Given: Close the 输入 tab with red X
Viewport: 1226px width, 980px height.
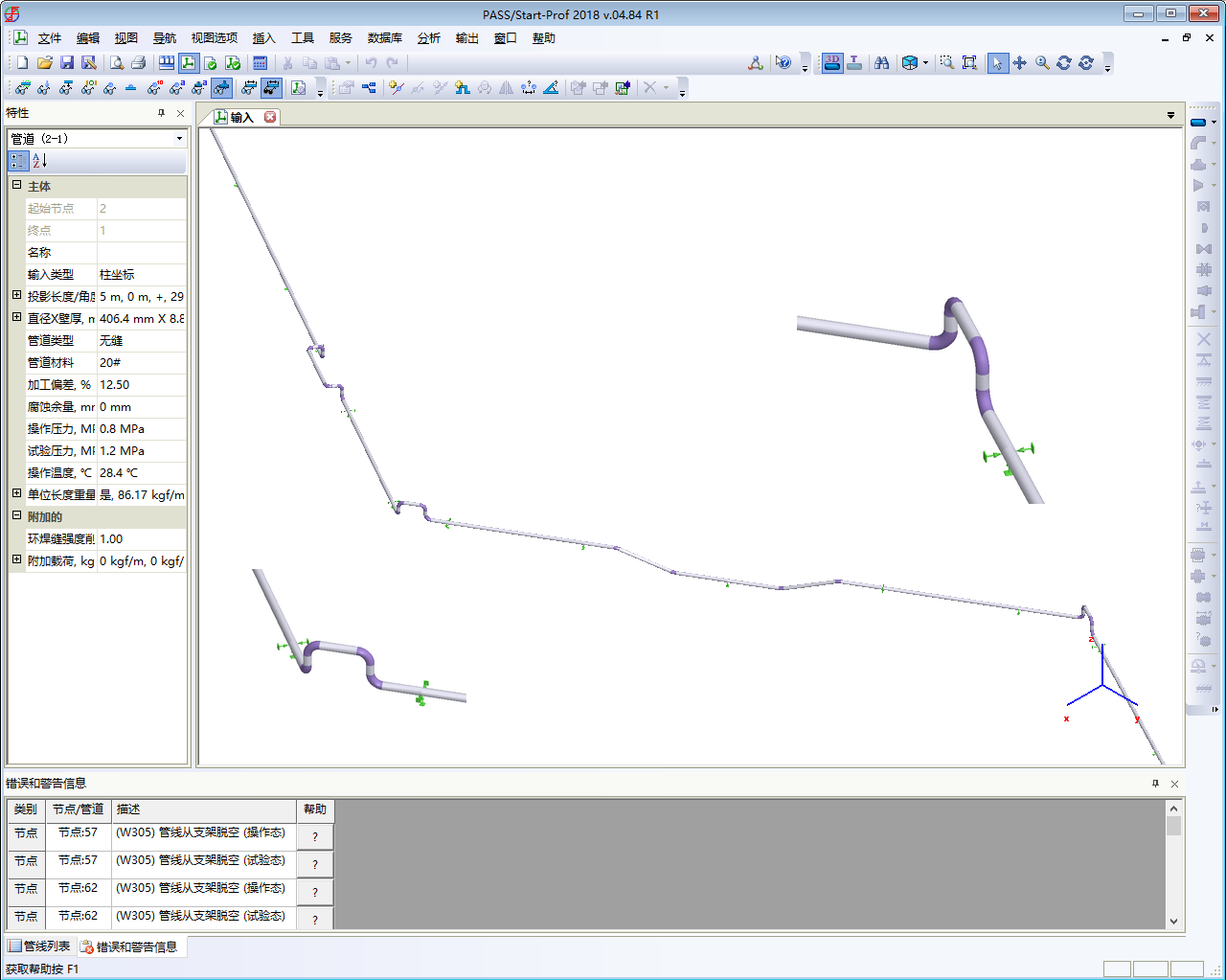Looking at the screenshot, I should (x=270, y=117).
